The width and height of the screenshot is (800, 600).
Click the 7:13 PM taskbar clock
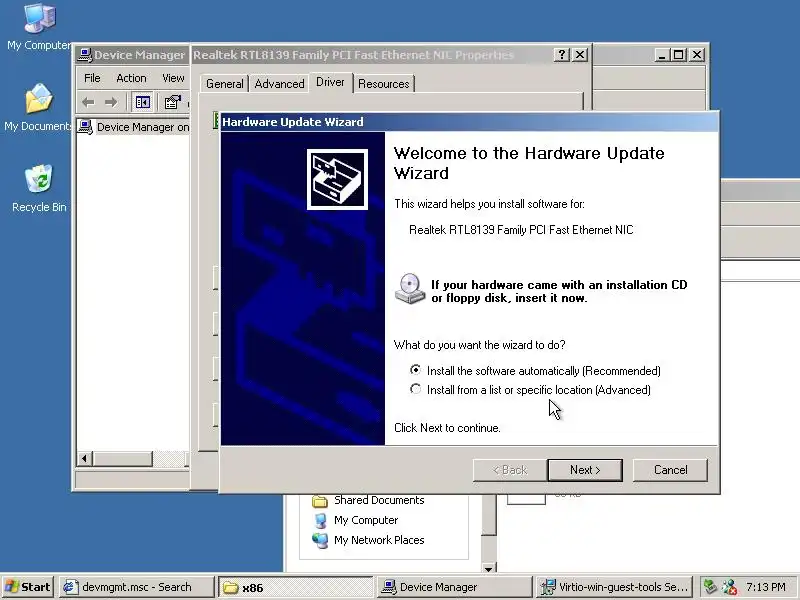[766, 587]
